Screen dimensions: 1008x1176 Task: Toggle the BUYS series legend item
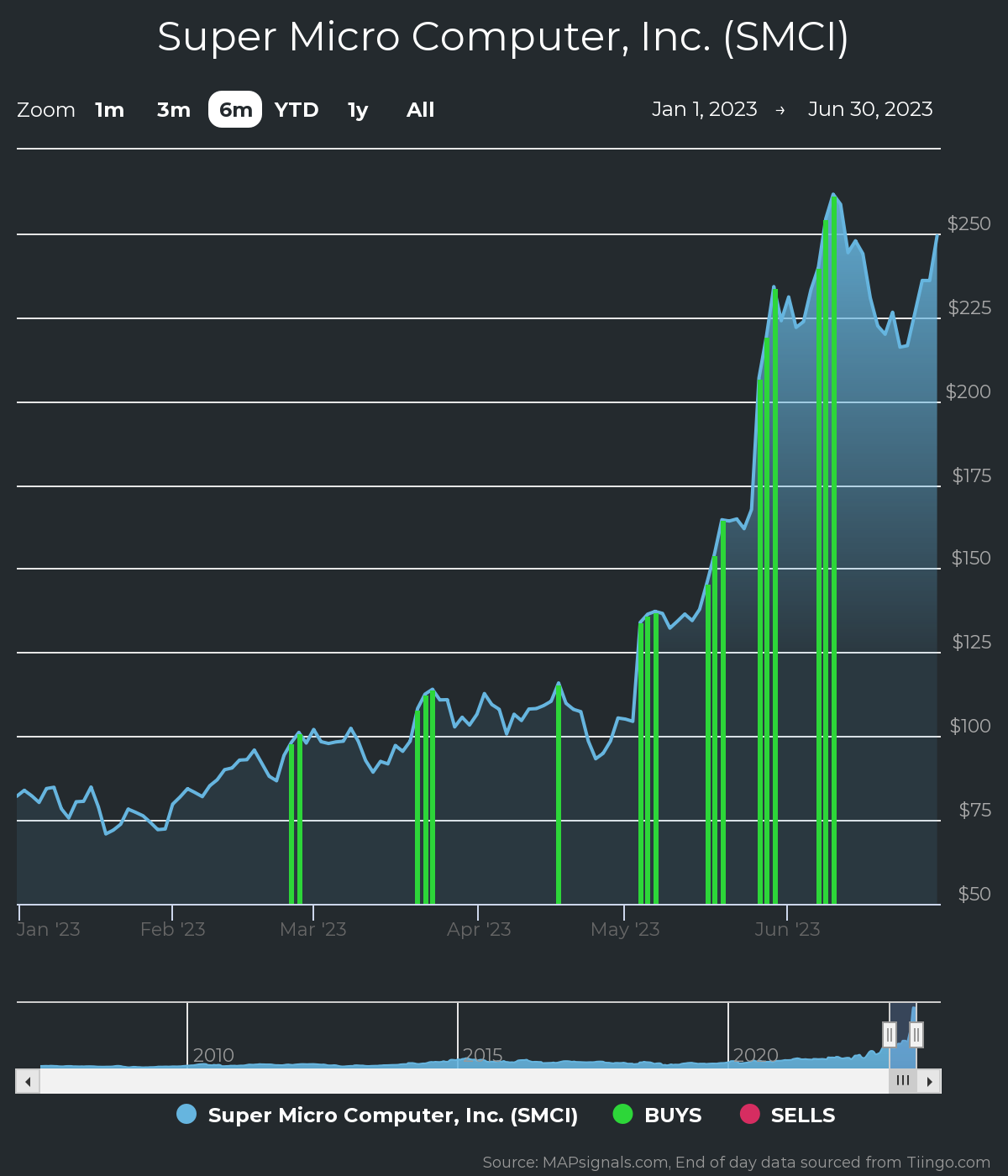tap(657, 1116)
